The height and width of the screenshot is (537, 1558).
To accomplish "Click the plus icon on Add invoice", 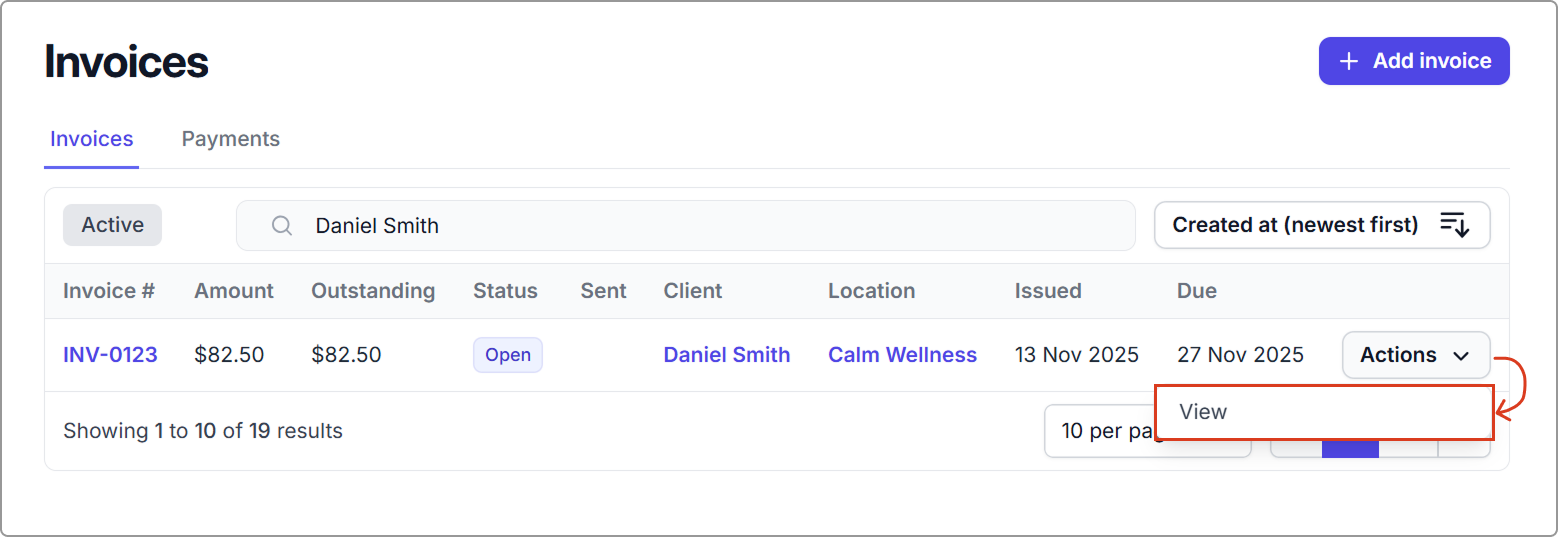I will (x=1349, y=61).
